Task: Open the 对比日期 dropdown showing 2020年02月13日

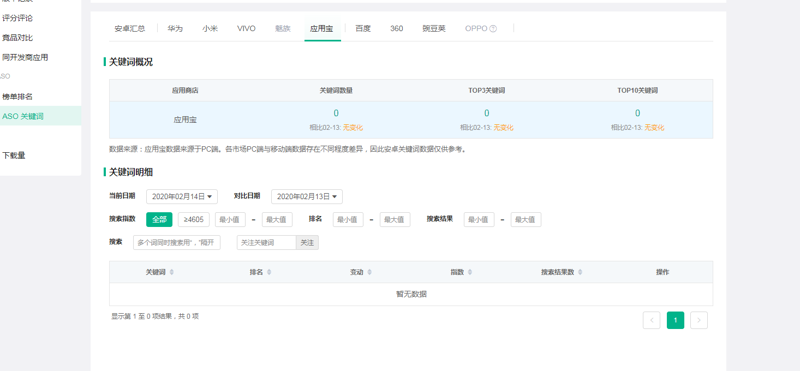Action: tap(307, 196)
